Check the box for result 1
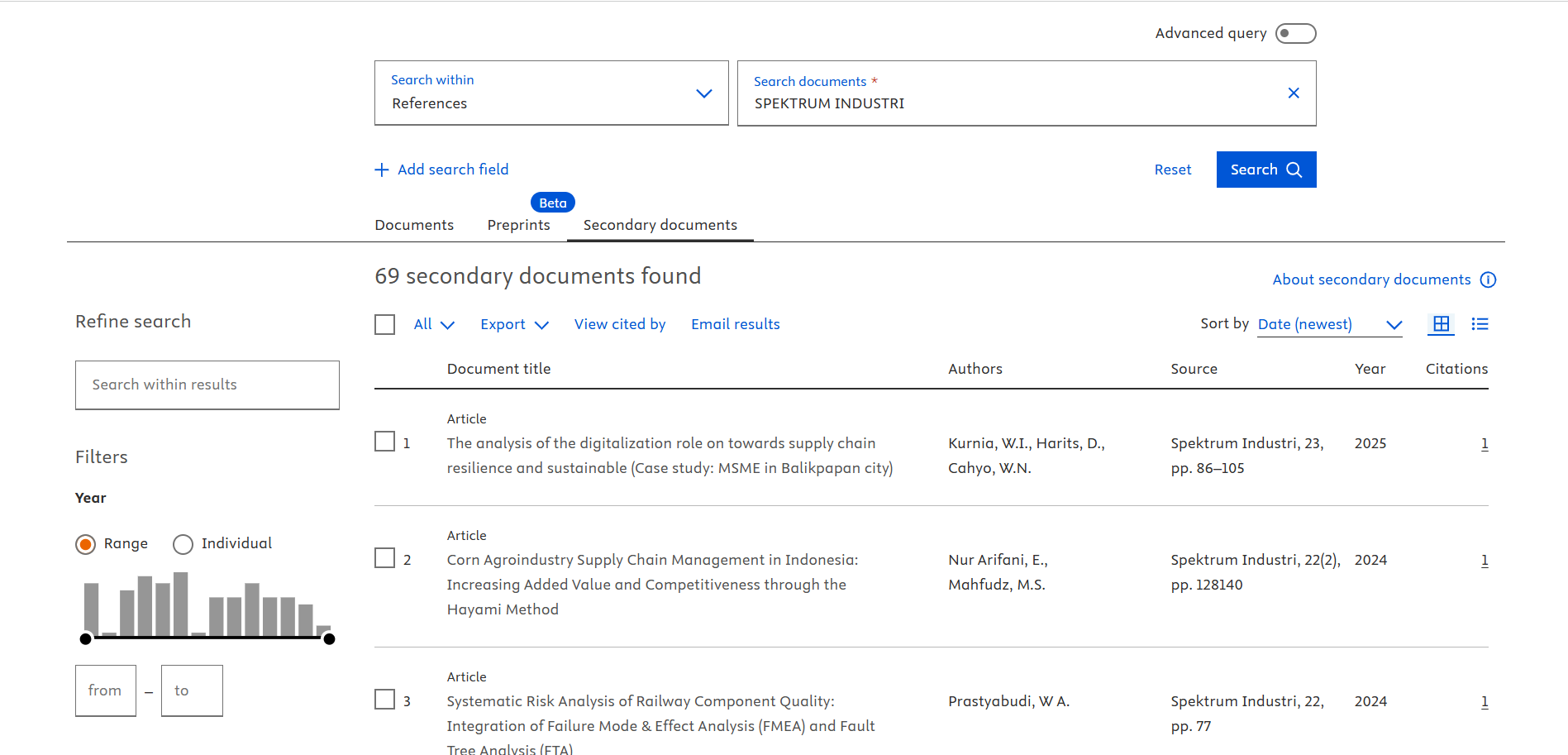Viewport: 1568px width, 755px height. pos(385,442)
